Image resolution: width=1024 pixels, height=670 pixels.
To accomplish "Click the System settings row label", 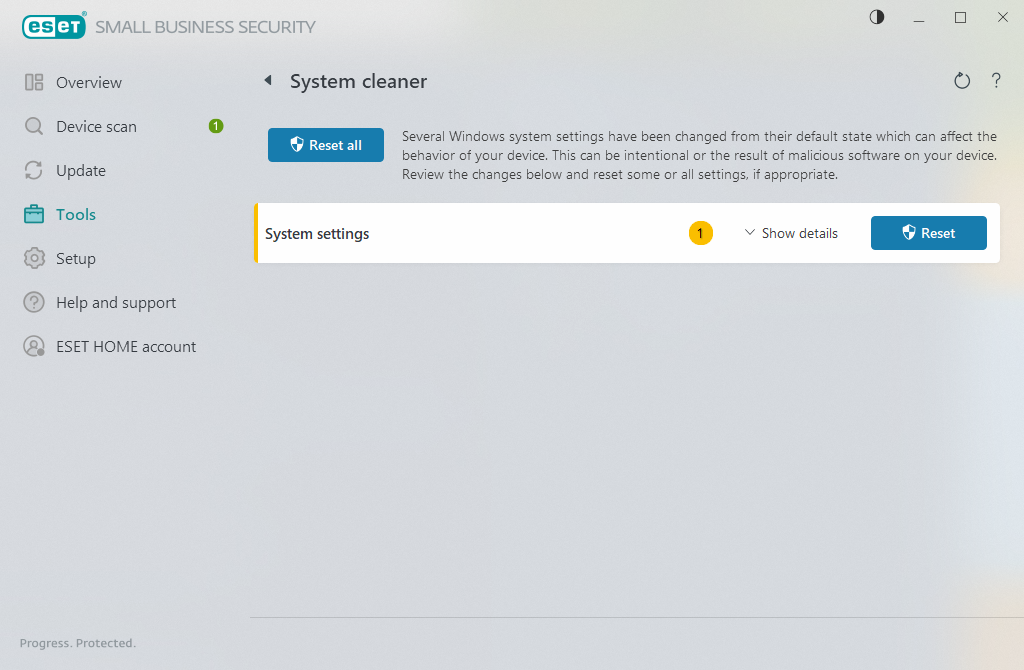I will (317, 234).
